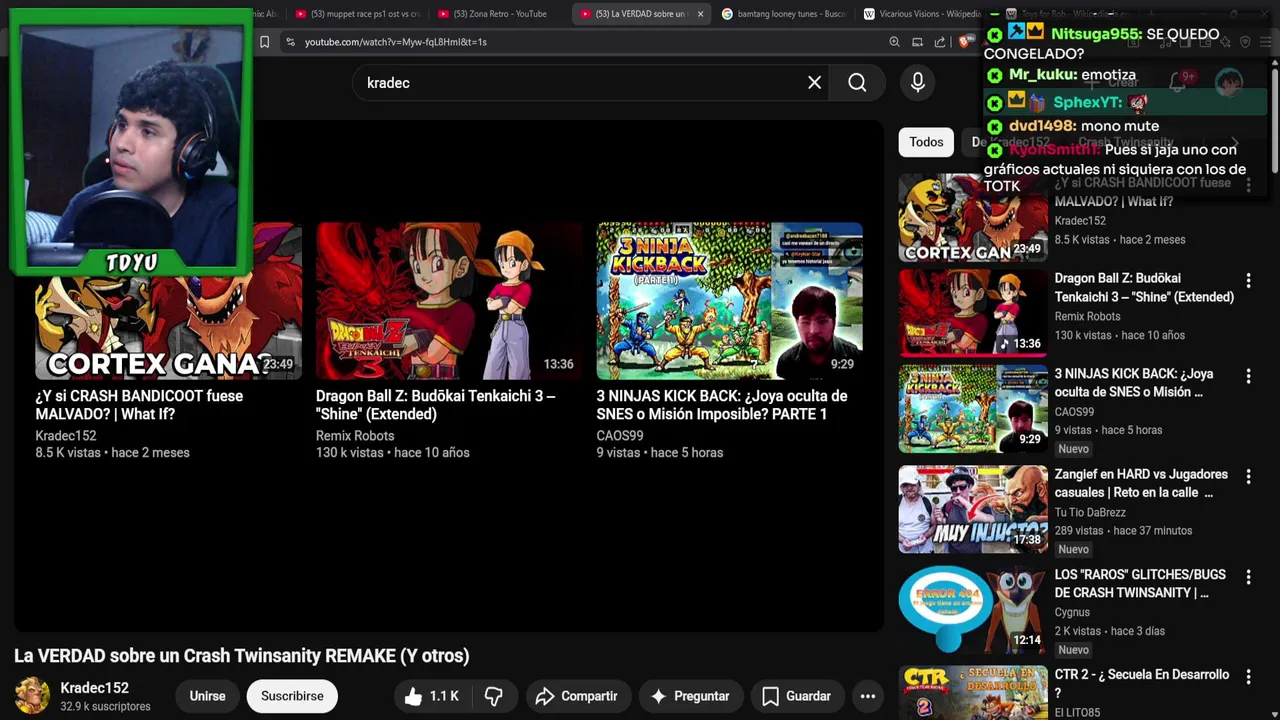This screenshot has height=720, width=1280.
Task: Click the magnifier search button
Action: pyautogui.click(x=857, y=83)
